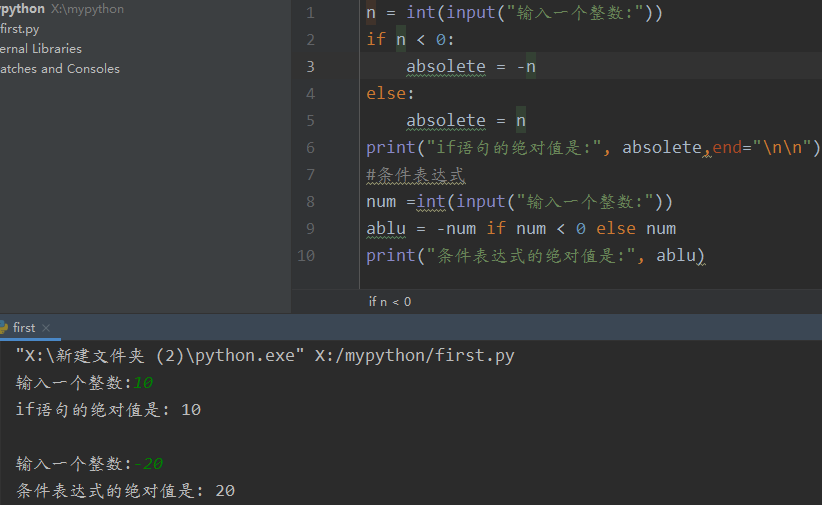Viewport: 822px width, 505px height.
Task: Click 'ablu = -num if num < 0' line
Action: click(x=521, y=229)
